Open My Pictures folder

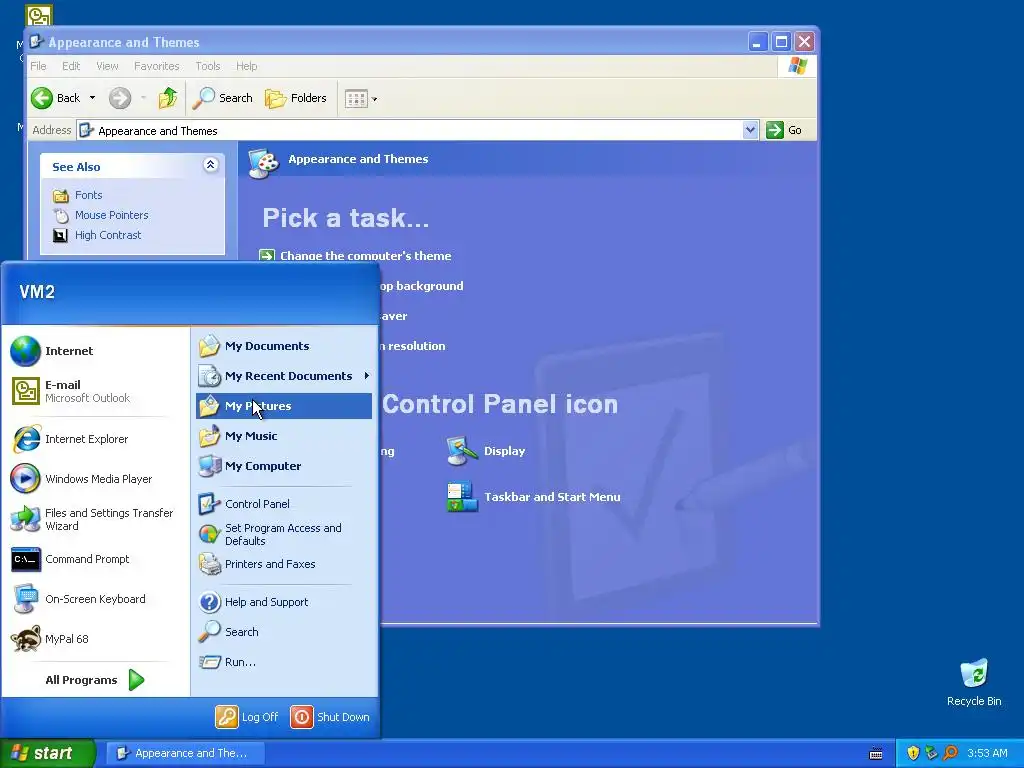tap(284, 406)
